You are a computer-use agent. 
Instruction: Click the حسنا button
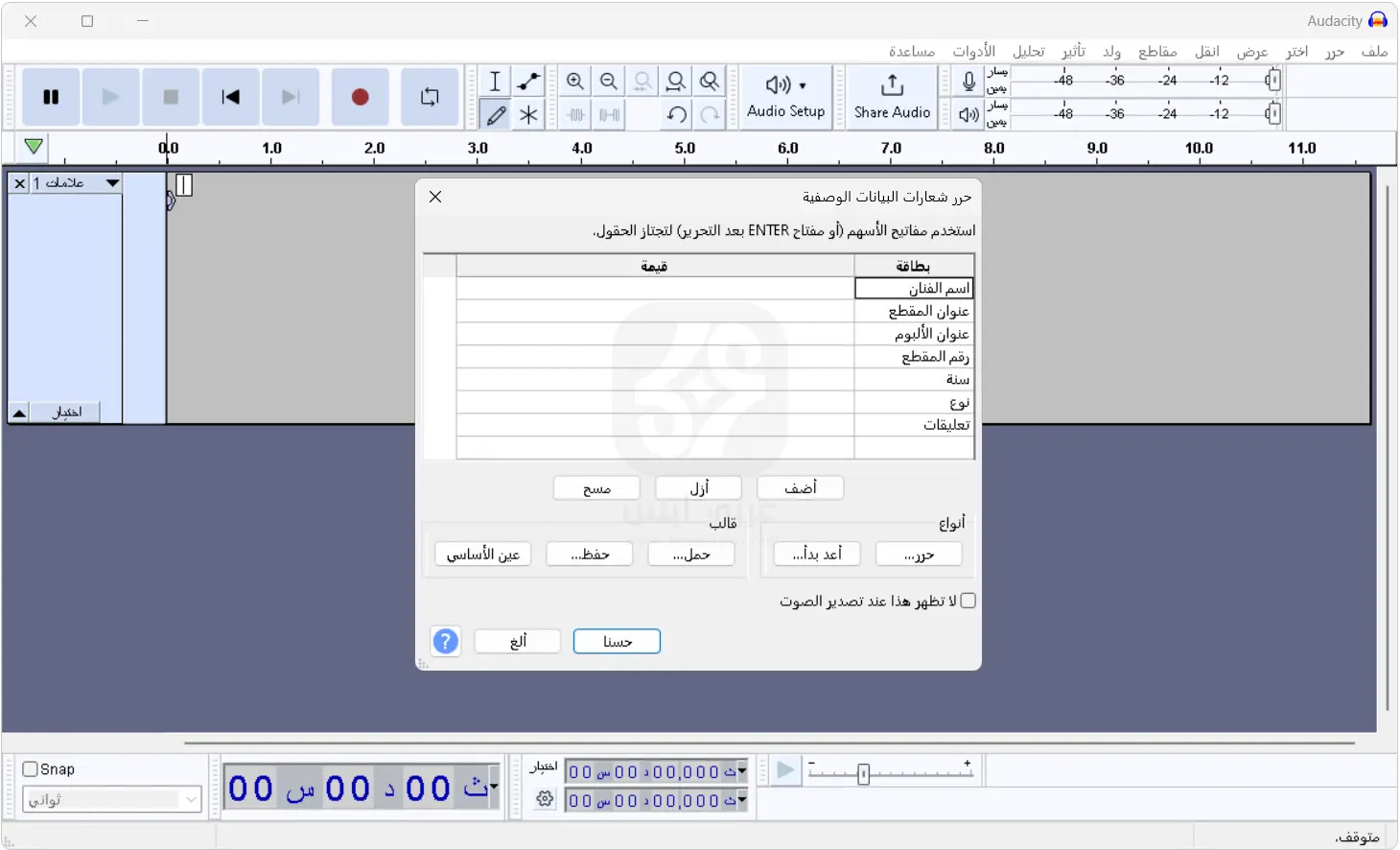click(x=617, y=641)
